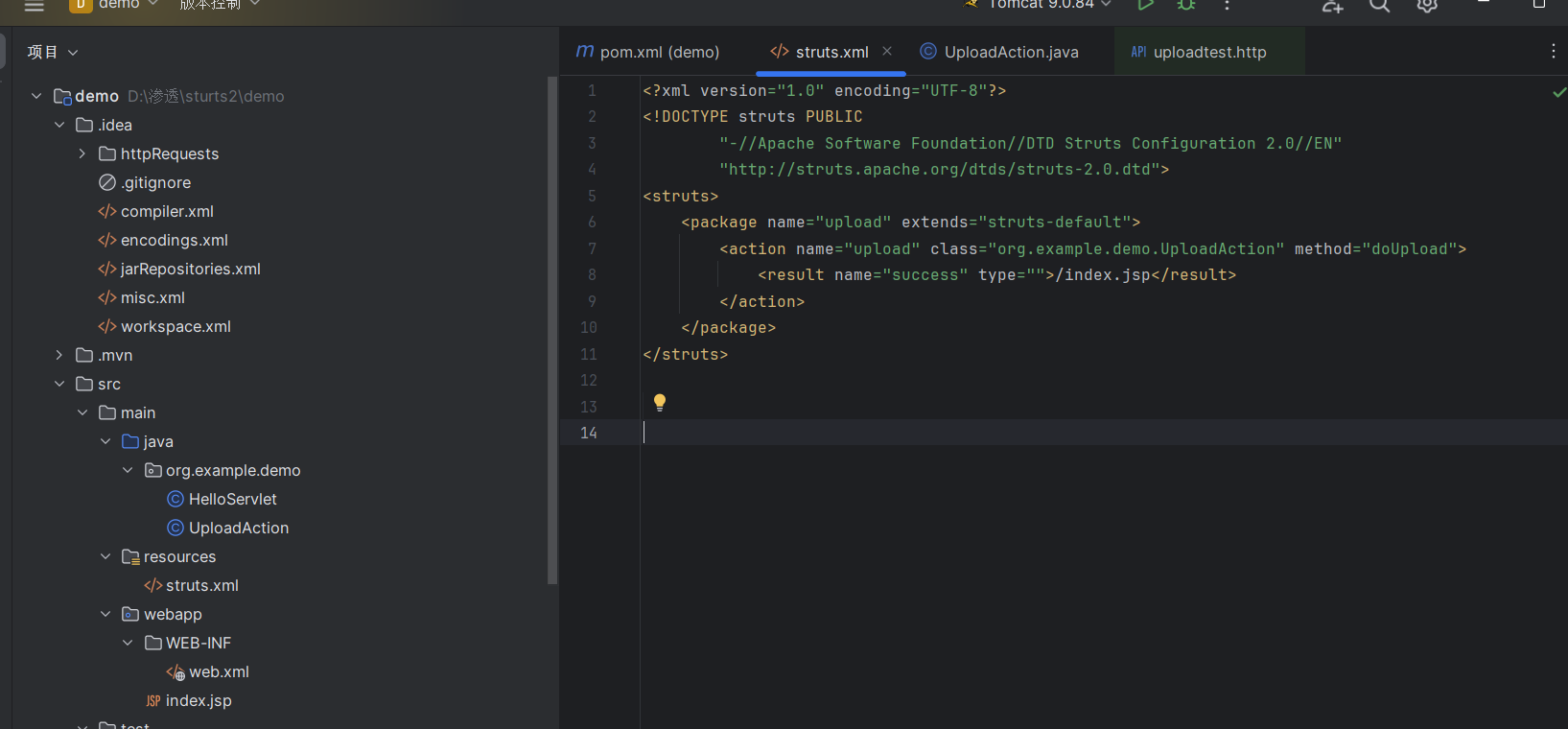This screenshot has width=1568, height=729.
Task: Start debugging with the bug icon
Action: tap(1186, 5)
